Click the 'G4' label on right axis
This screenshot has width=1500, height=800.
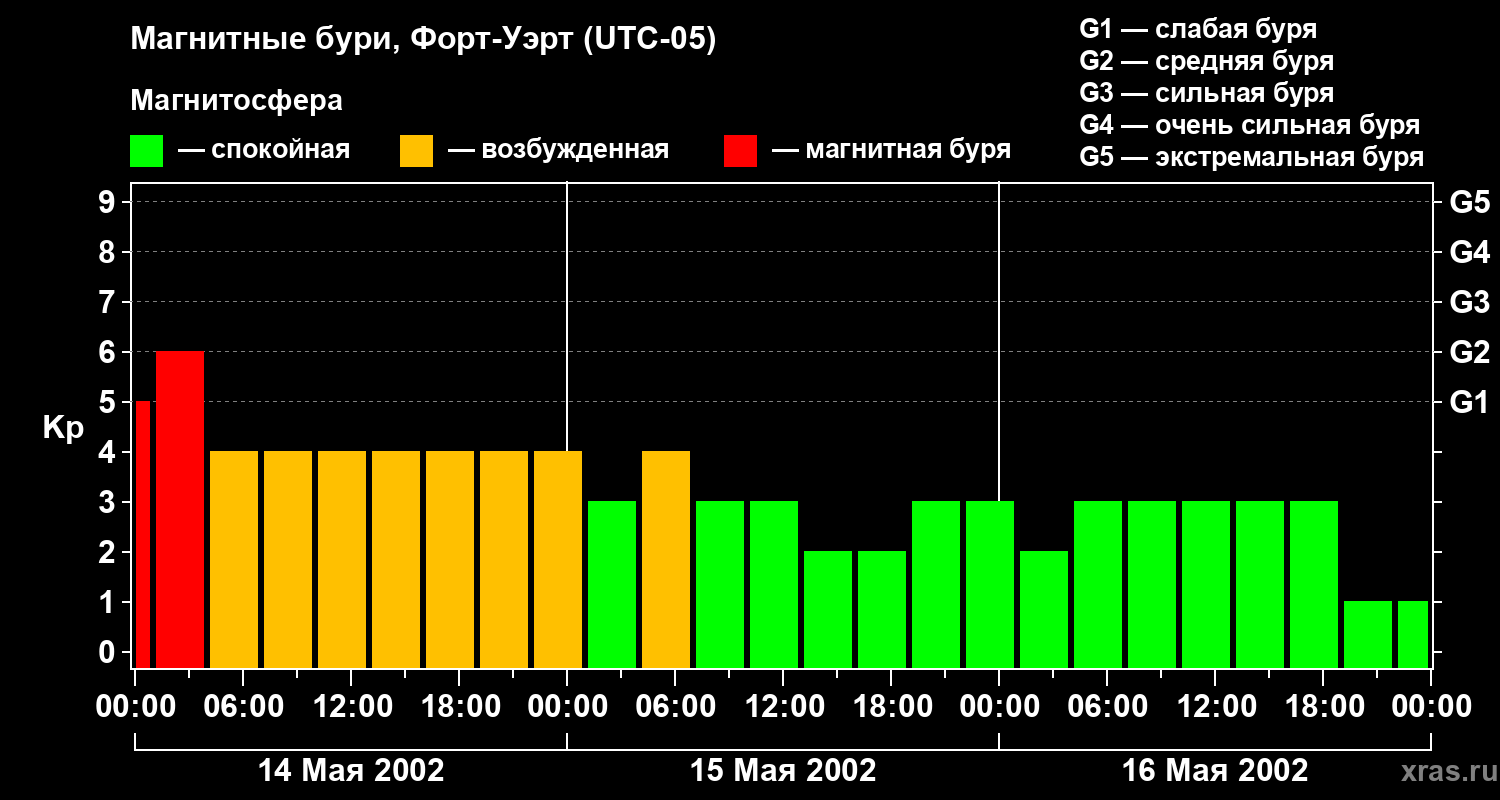point(1469,253)
